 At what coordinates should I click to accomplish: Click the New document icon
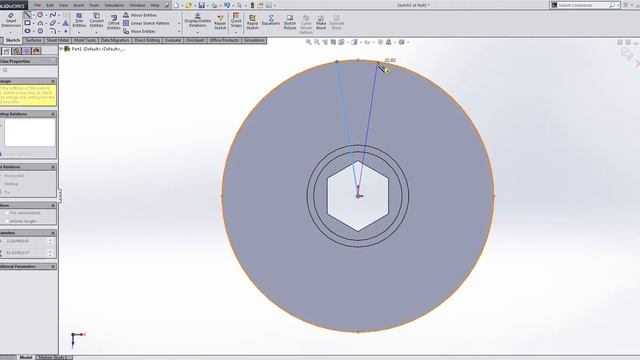(176, 5)
